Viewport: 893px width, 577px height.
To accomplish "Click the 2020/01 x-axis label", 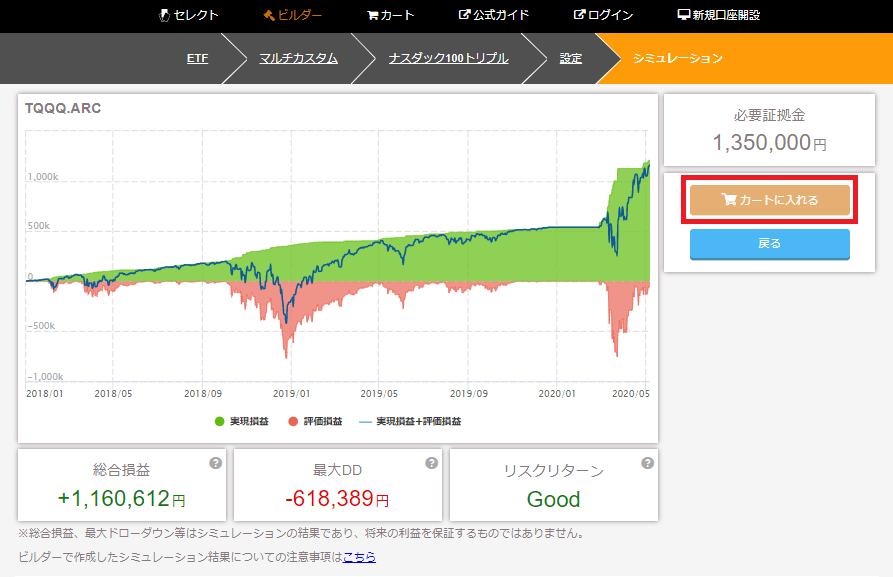I will (557, 394).
